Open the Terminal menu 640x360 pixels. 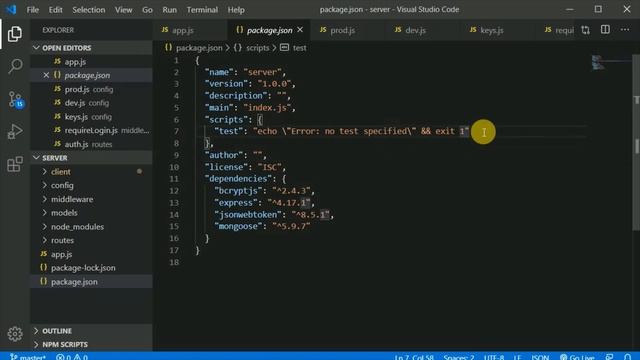tap(202, 9)
